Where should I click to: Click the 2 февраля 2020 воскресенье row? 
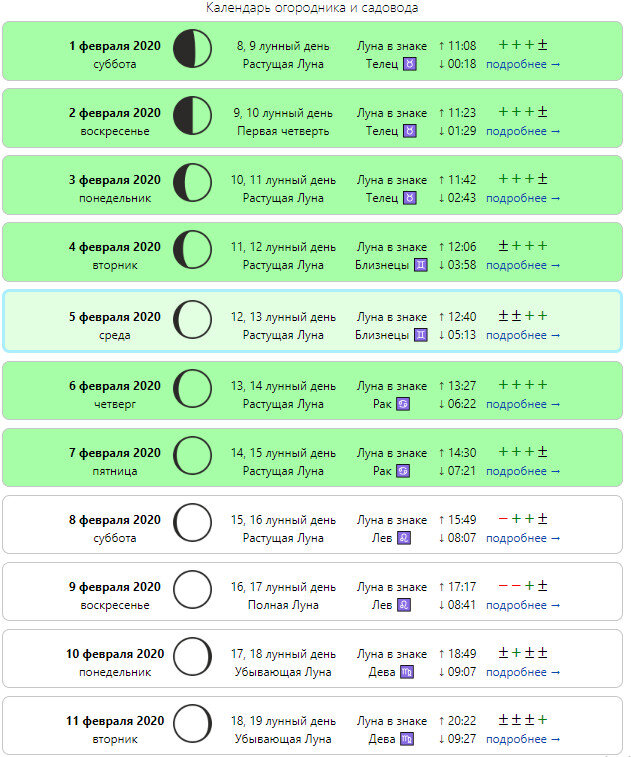(312, 118)
